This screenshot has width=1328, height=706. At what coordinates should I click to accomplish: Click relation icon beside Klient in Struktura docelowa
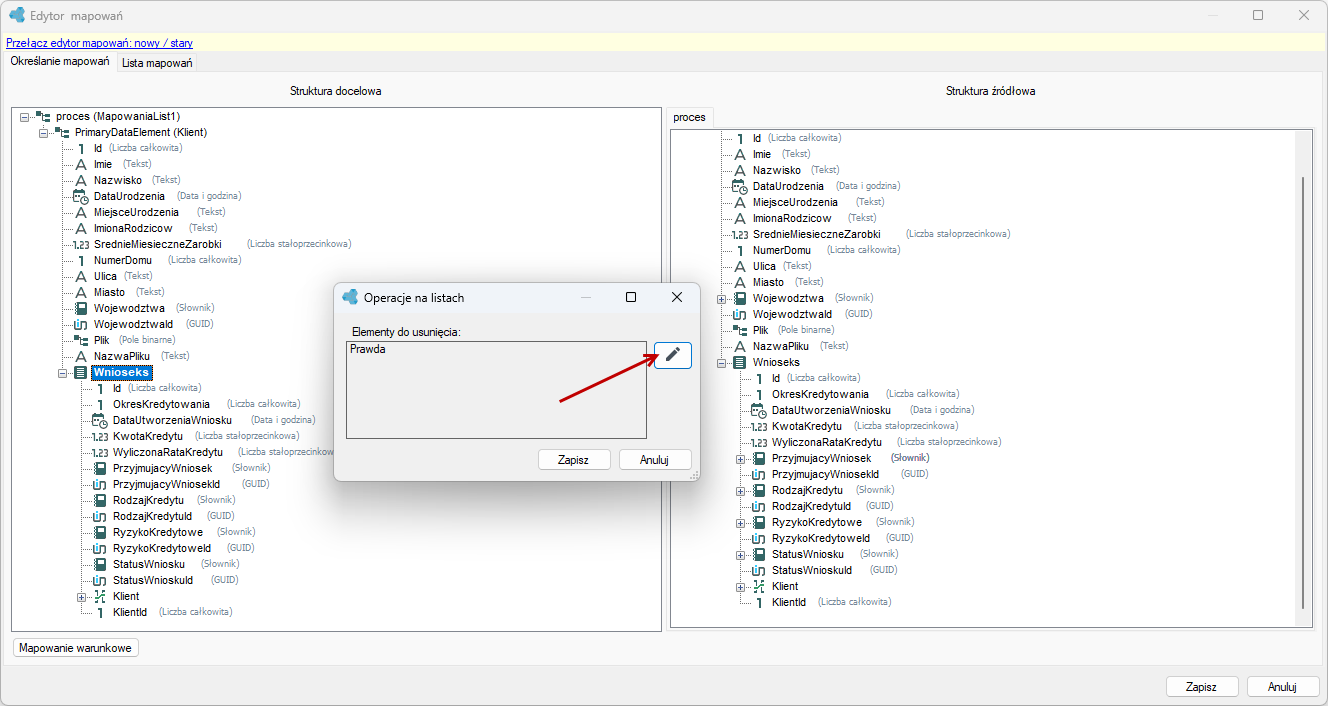(102, 596)
